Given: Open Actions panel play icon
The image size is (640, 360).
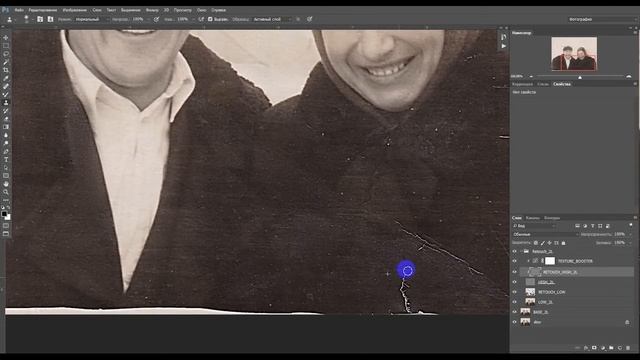Looking at the screenshot, I should pyautogui.click(x=504, y=46).
